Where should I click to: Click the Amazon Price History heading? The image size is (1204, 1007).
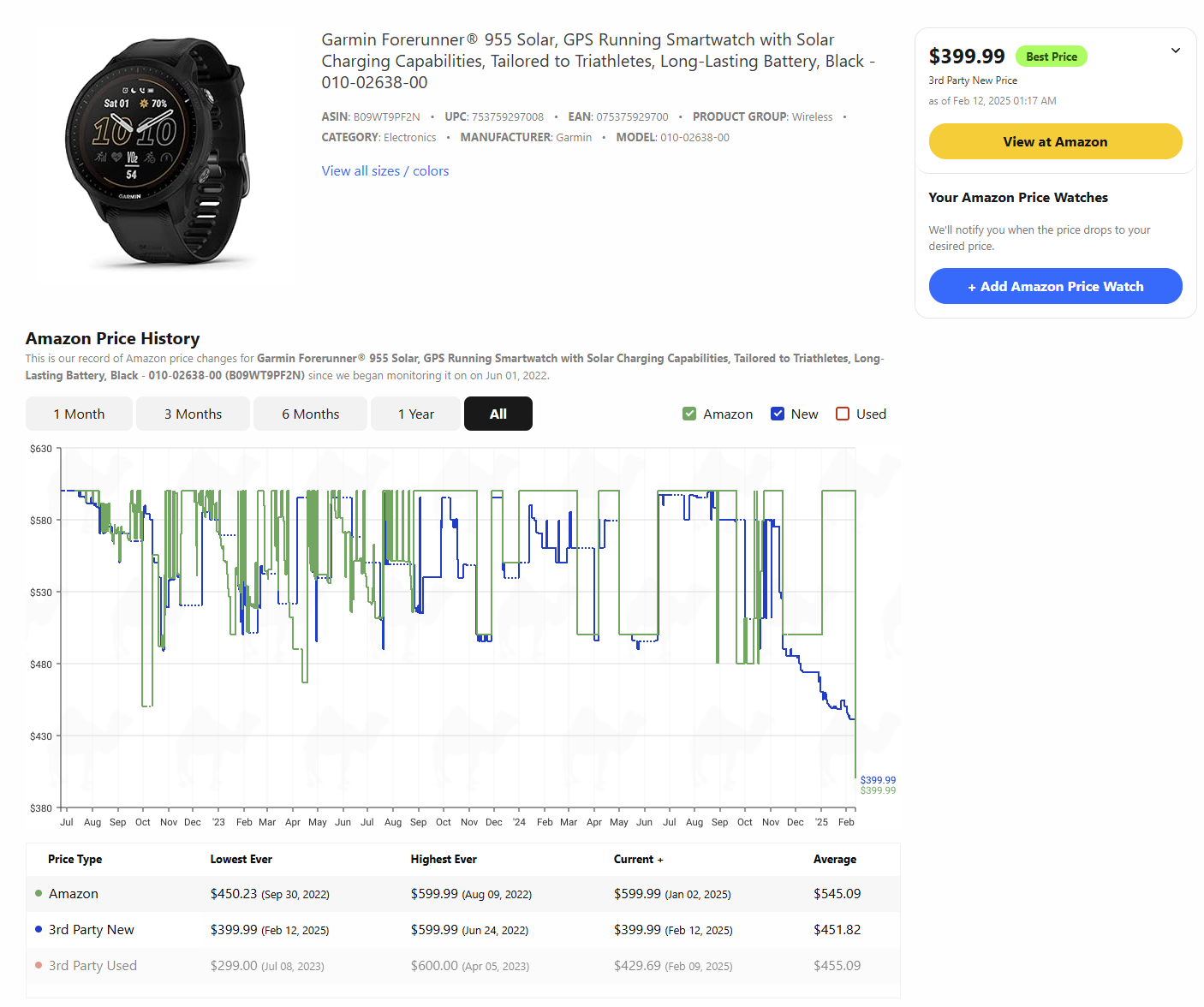112,338
